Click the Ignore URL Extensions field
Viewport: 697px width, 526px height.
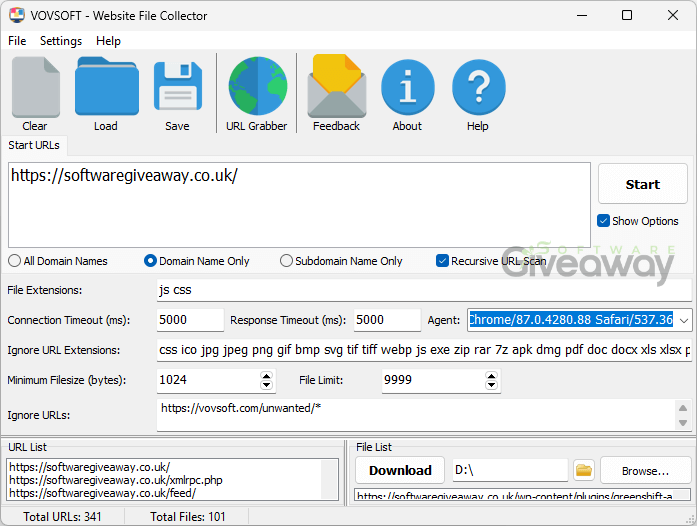click(424, 350)
